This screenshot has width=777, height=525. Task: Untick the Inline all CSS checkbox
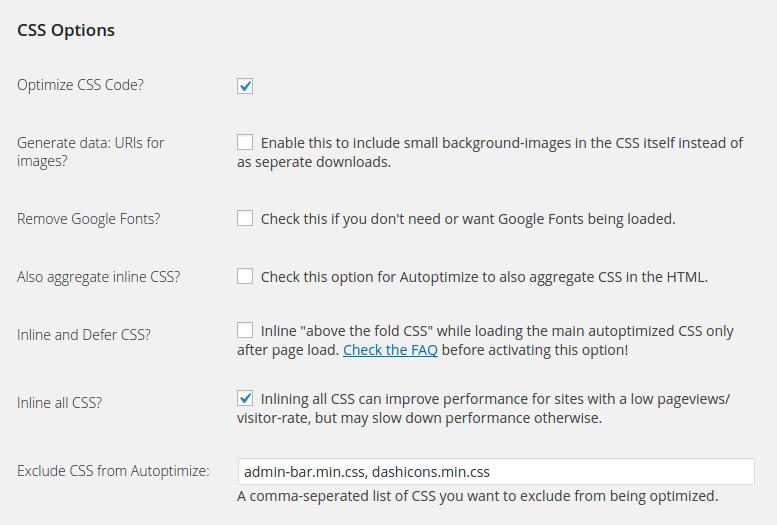point(245,398)
